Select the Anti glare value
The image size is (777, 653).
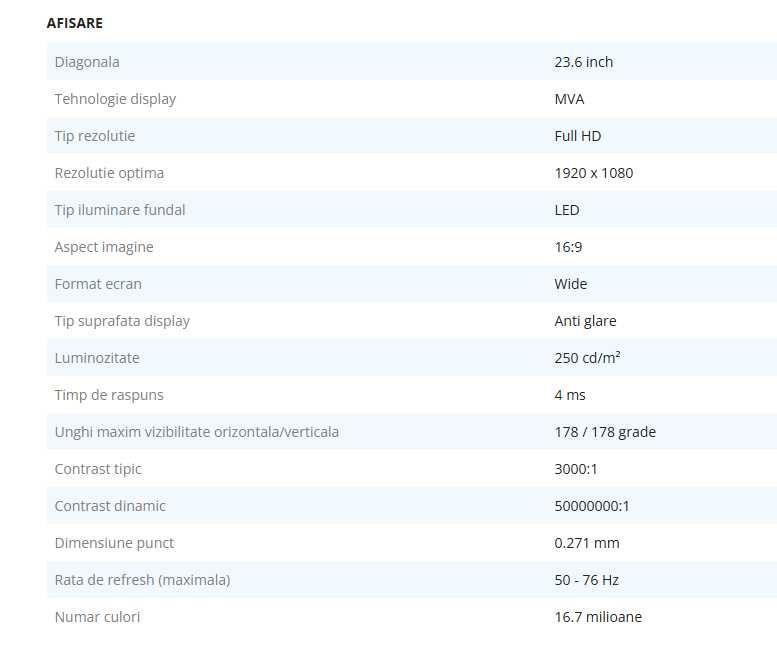point(586,321)
